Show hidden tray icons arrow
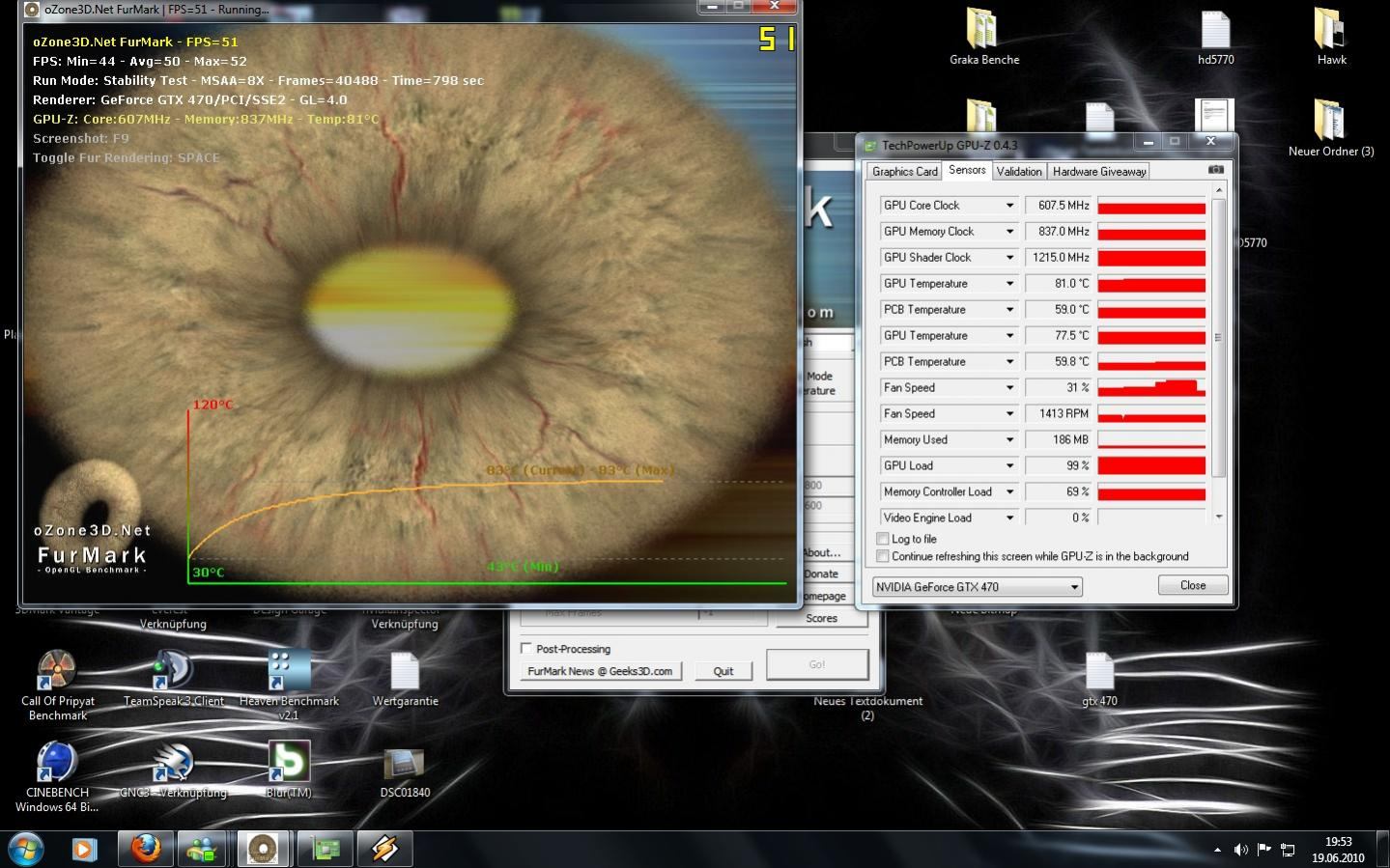Image resolution: width=1390 pixels, height=868 pixels. pos(1217,850)
